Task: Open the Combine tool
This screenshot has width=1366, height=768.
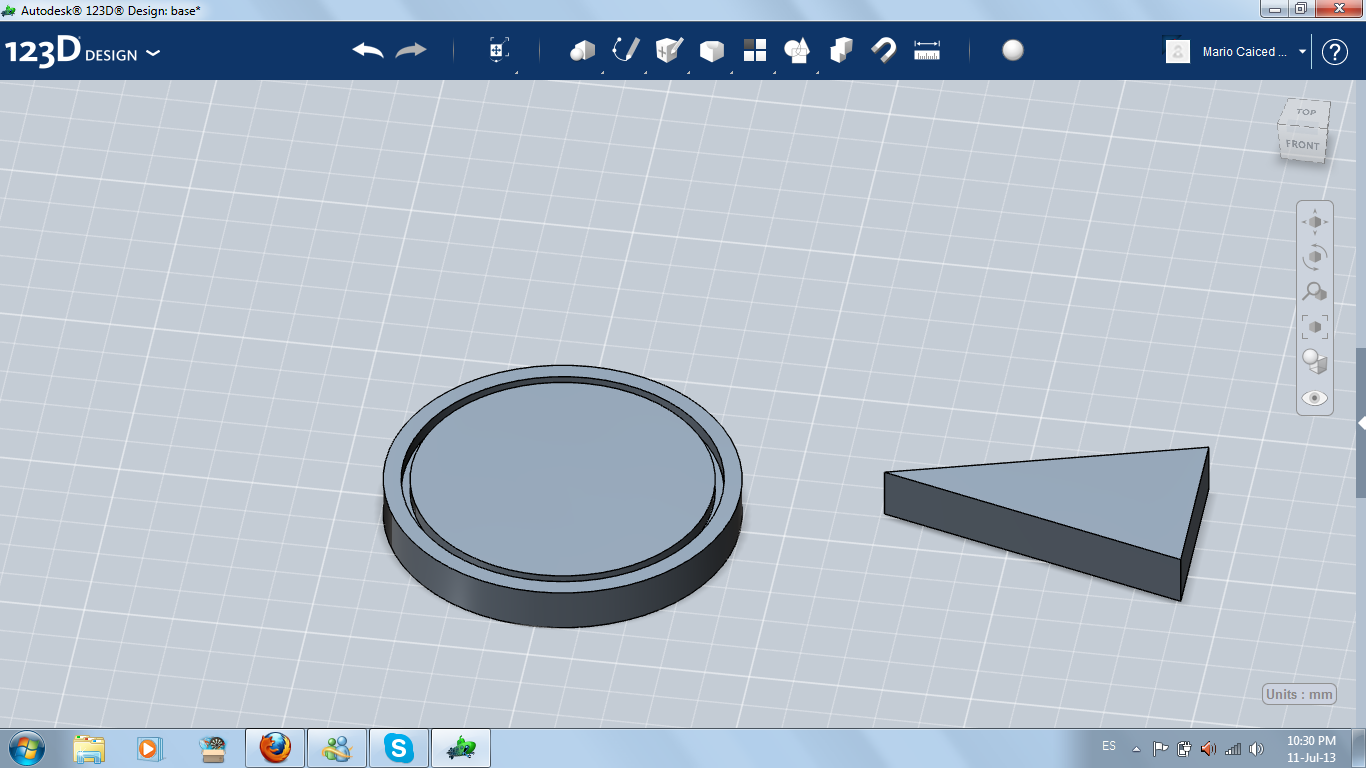Action: [x=841, y=50]
